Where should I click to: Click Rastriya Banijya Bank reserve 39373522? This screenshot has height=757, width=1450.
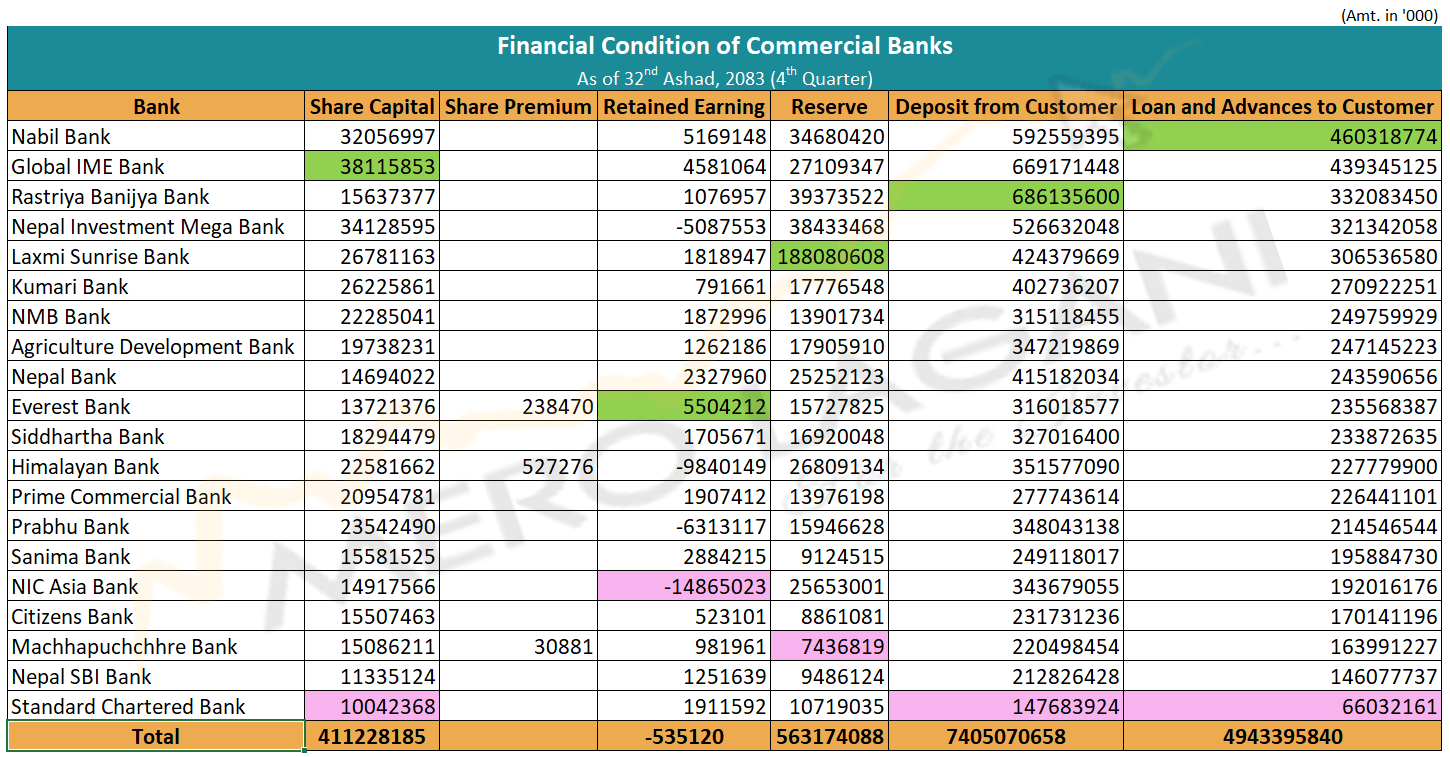(x=829, y=197)
